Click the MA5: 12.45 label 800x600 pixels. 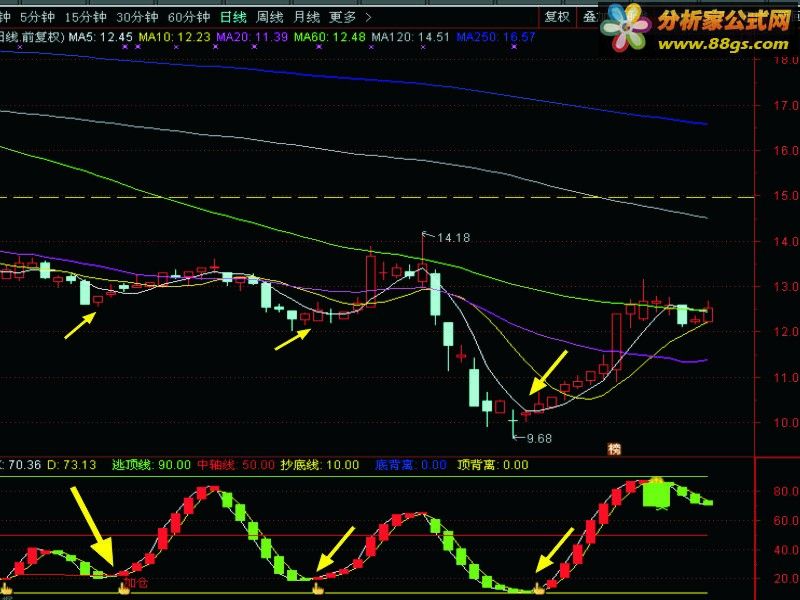pos(101,37)
